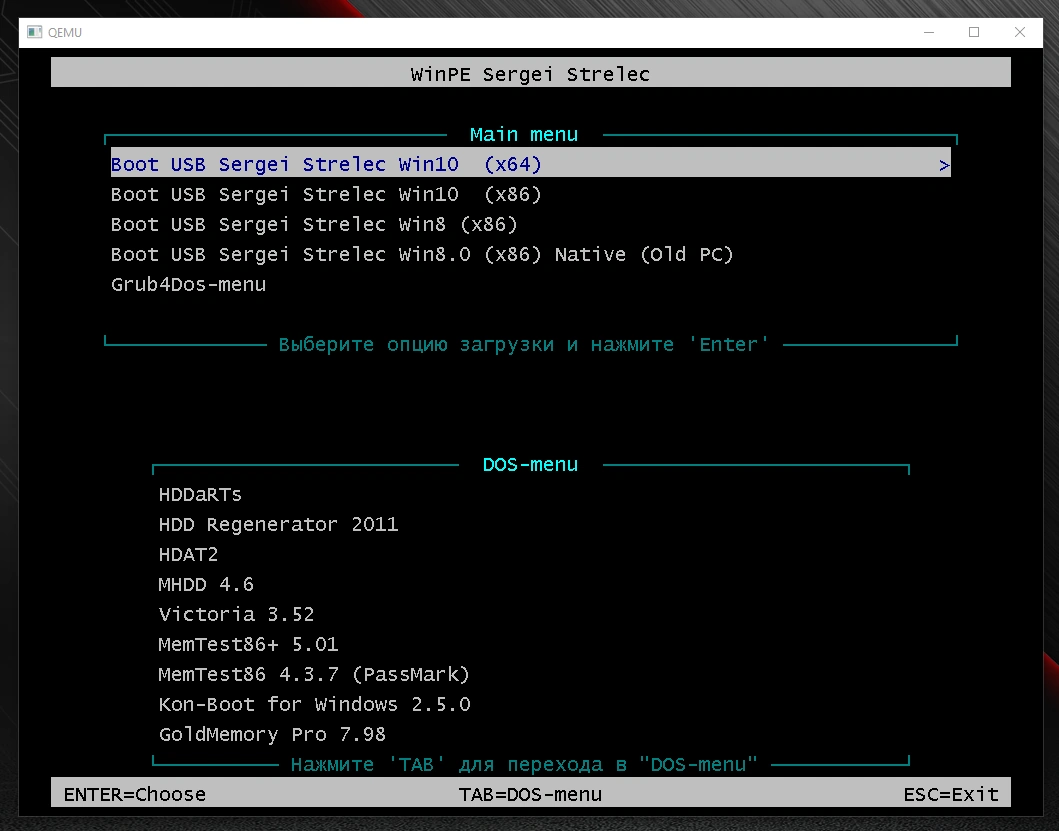Select HDDaRTs in DOS-menu
1059x831 pixels.
tap(200, 495)
